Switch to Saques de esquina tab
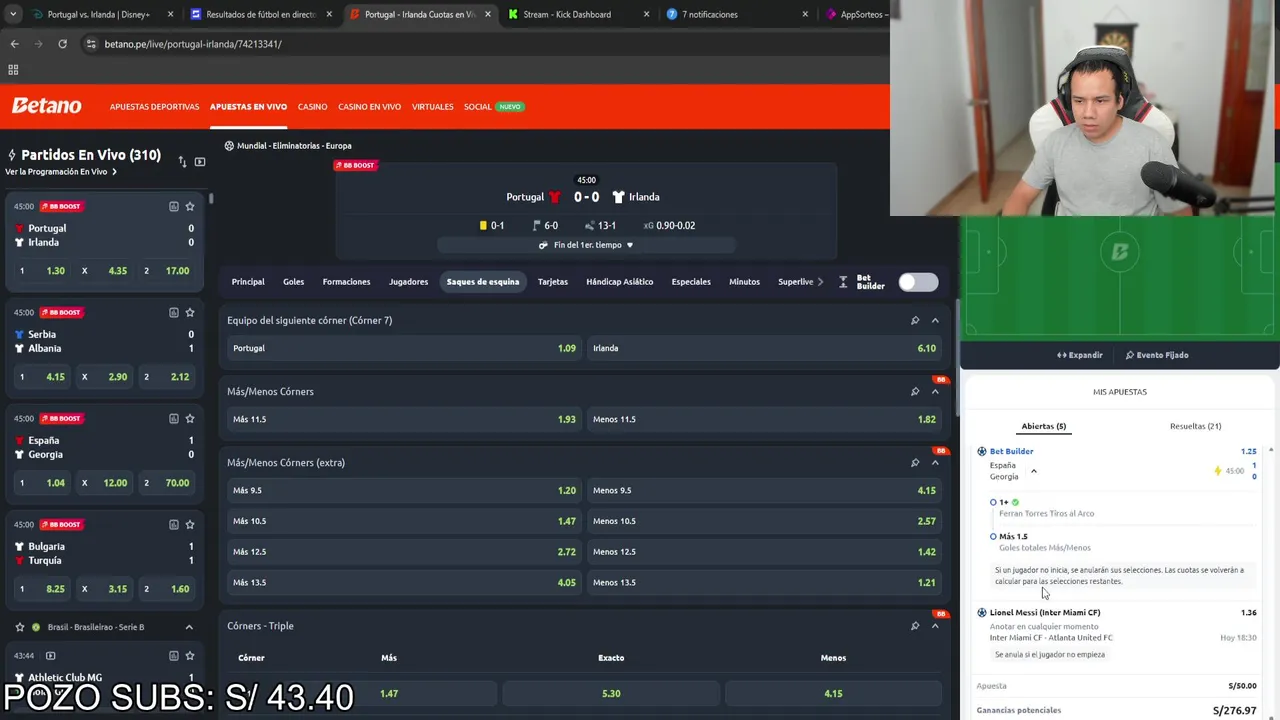 (x=483, y=282)
